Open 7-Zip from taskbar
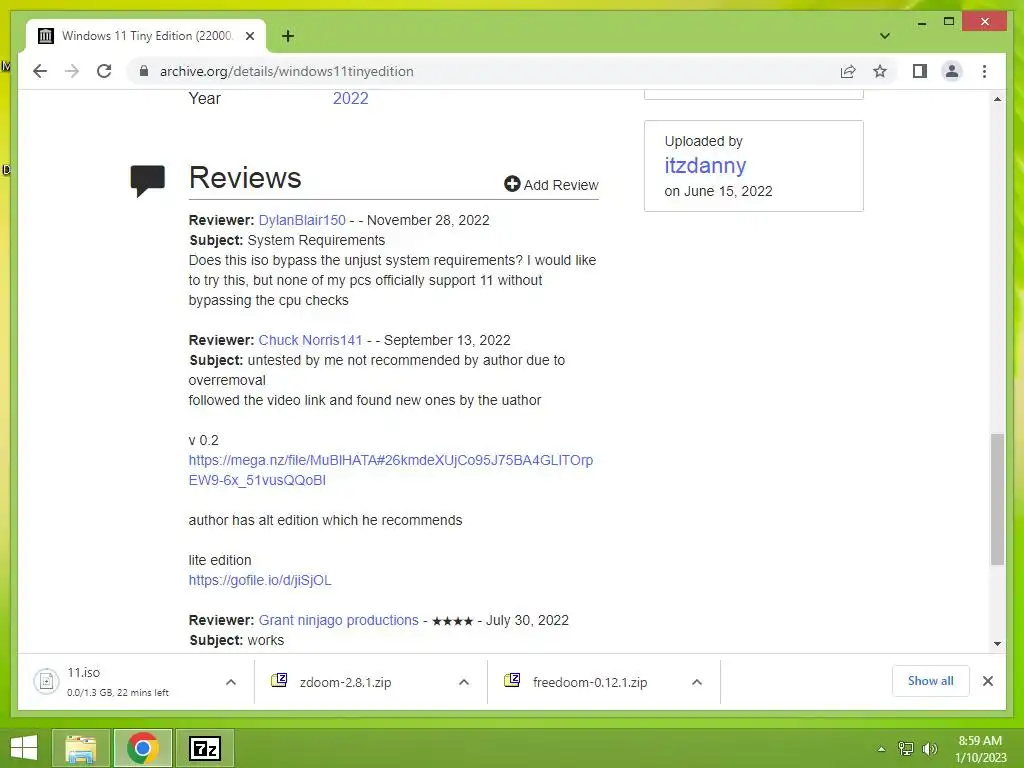1024x768 pixels. 205,748
